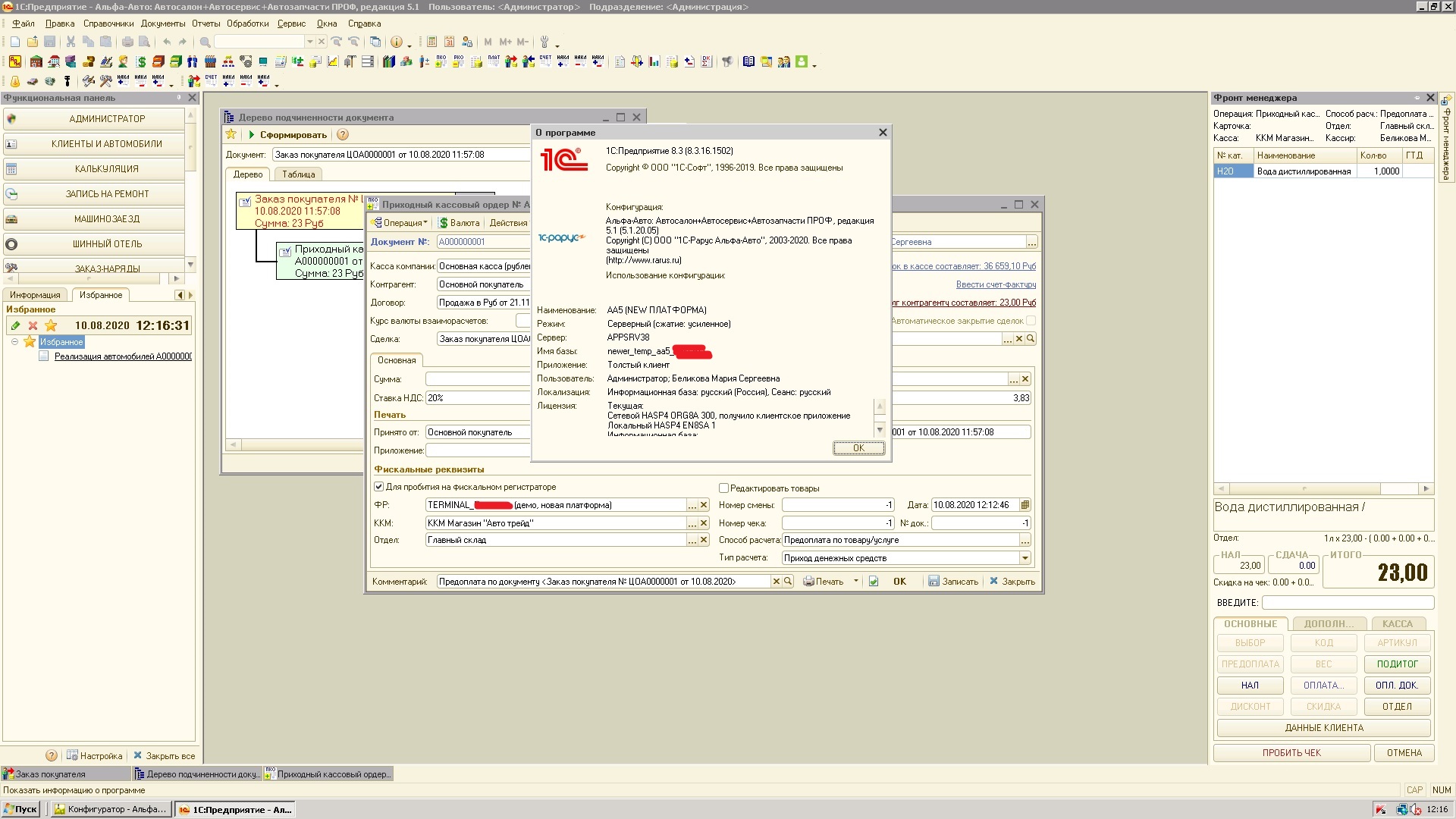Toggle 'Редактировать товары' checkbox
1456x819 pixels.
coord(723,488)
